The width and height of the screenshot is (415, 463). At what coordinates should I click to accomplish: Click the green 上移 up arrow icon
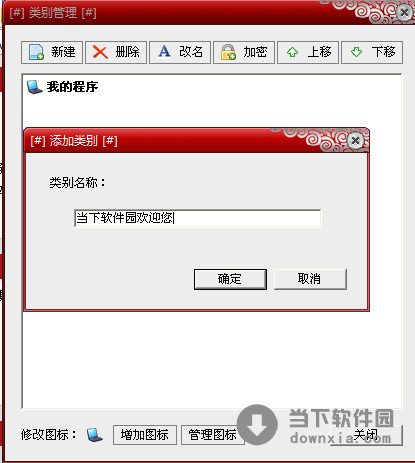(292, 52)
